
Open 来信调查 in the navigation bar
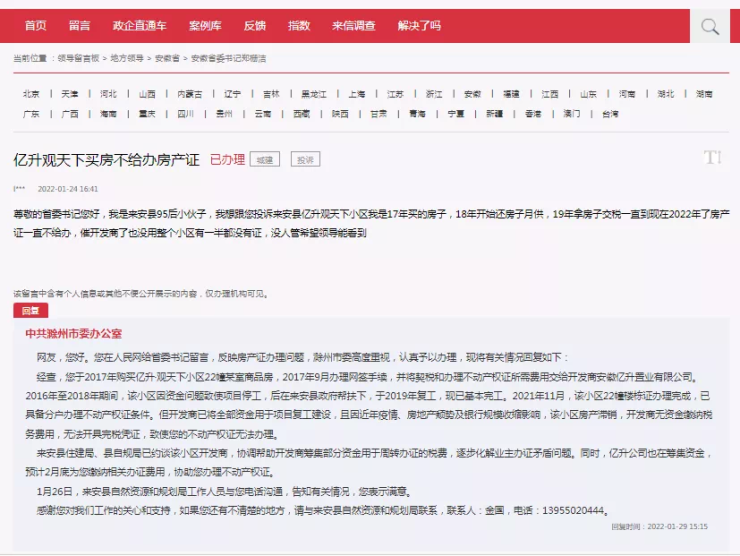pyautogui.click(x=353, y=25)
